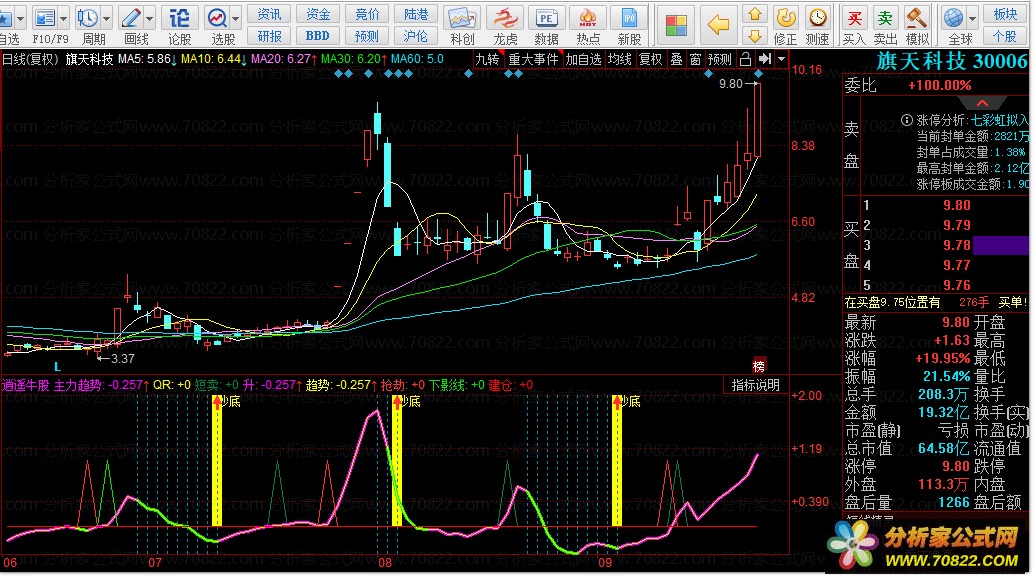The width and height of the screenshot is (1035, 577).
Task: Toggle 九转 indicator on chart
Action: pyautogui.click(x=488, y=59)
